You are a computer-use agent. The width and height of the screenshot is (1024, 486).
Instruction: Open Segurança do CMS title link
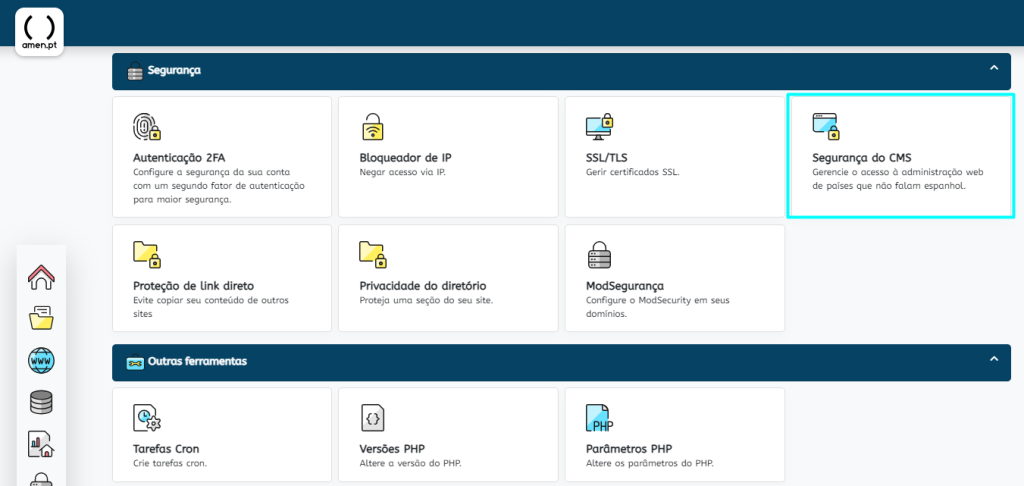(861, 157)
